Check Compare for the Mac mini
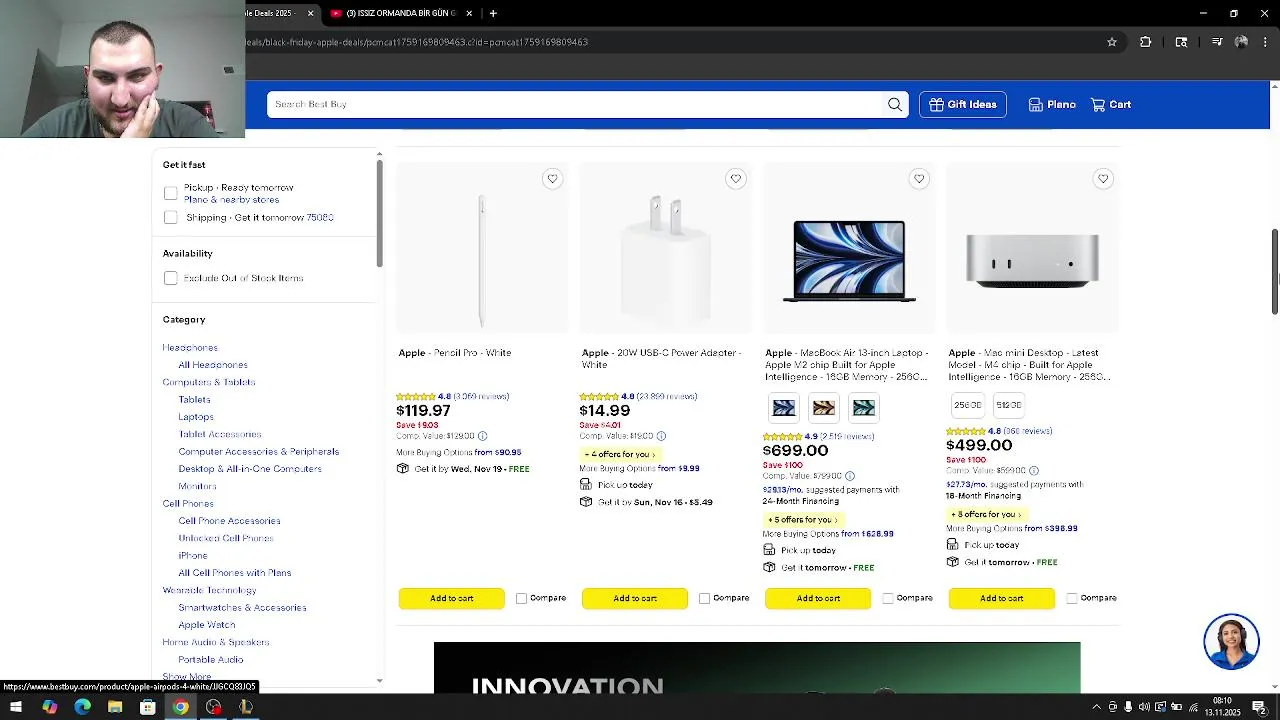The height and width of the screenshot is (720, 1280). click(1072, 598)
